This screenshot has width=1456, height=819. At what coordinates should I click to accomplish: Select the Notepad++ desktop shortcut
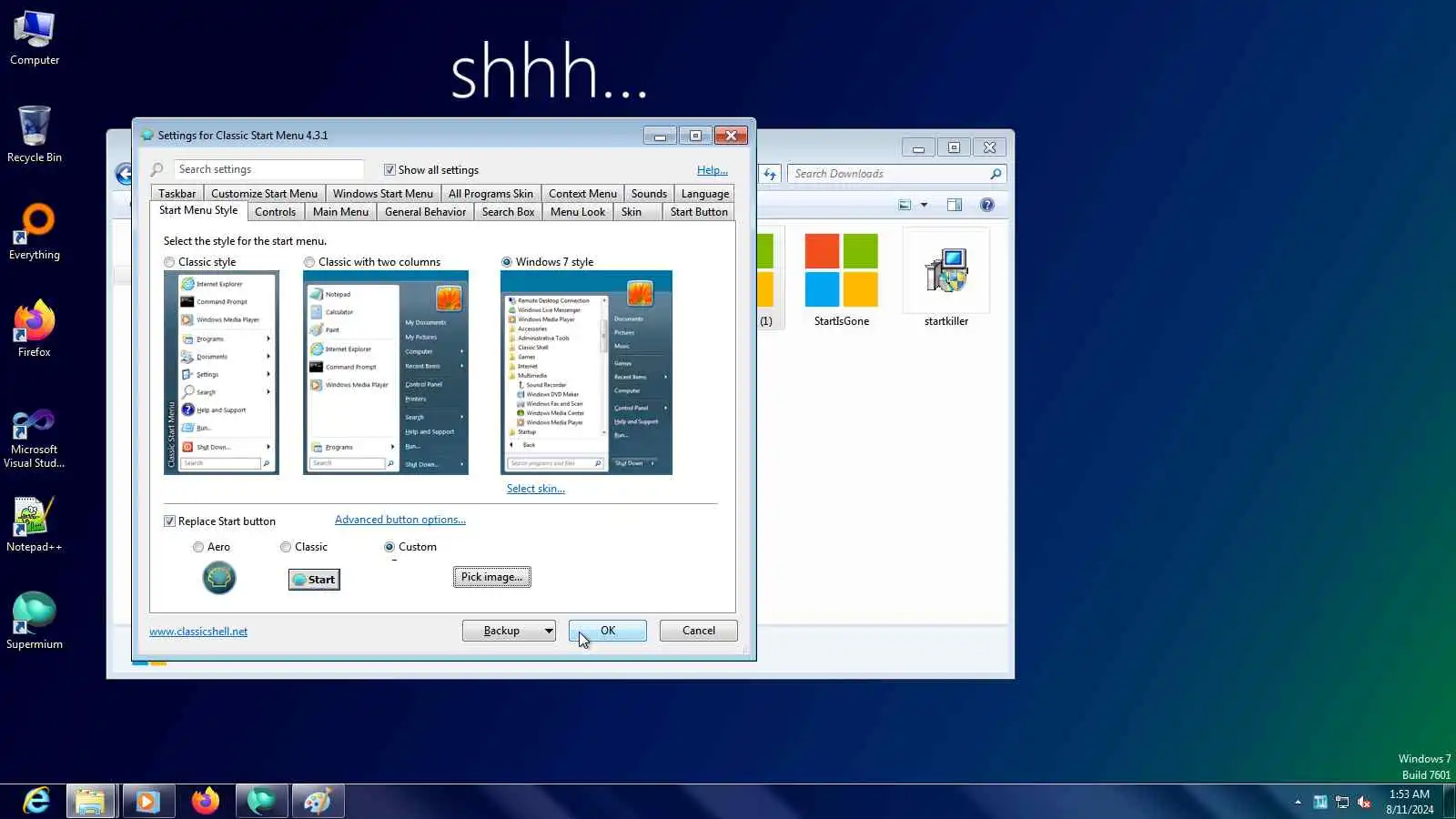[x=35, y=524]
